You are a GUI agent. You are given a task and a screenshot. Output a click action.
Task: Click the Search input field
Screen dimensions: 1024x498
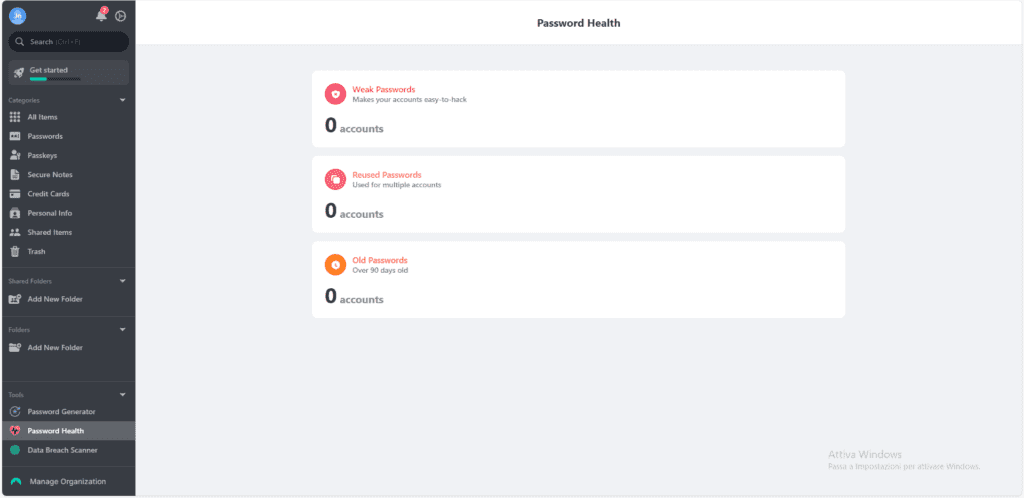click(68, 42)
